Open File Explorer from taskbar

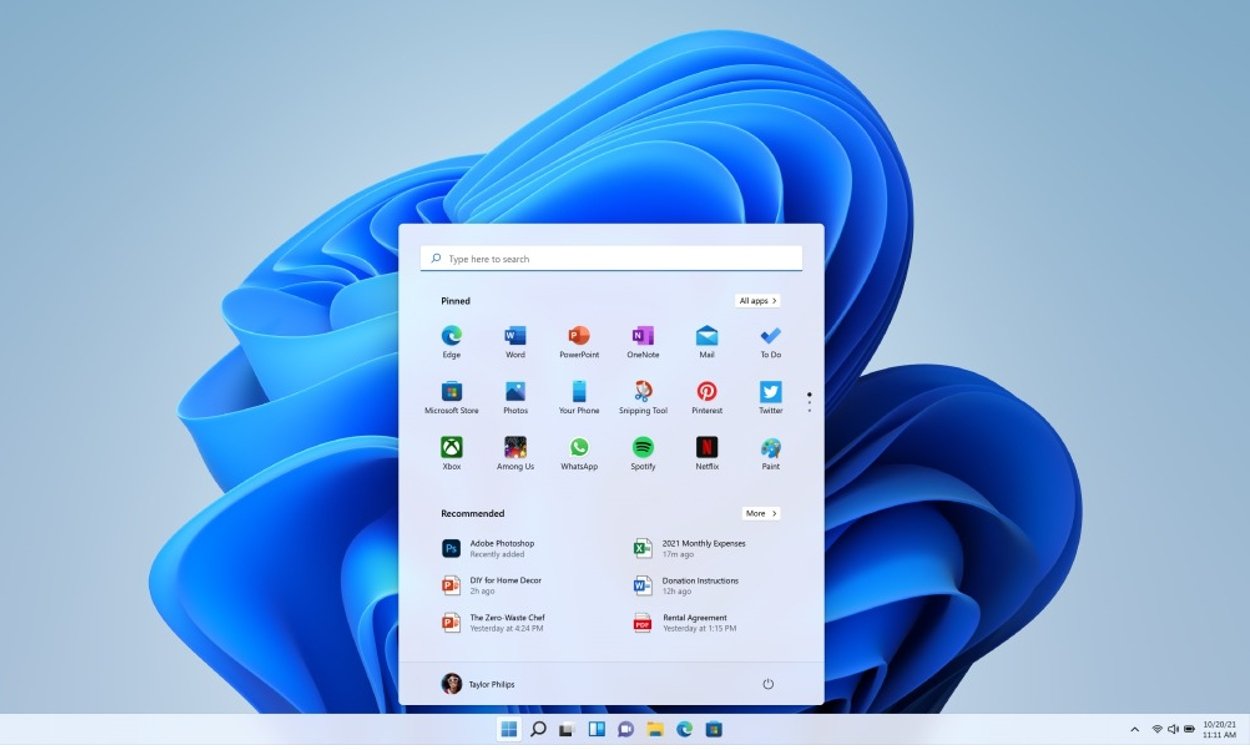coord(655,729)
